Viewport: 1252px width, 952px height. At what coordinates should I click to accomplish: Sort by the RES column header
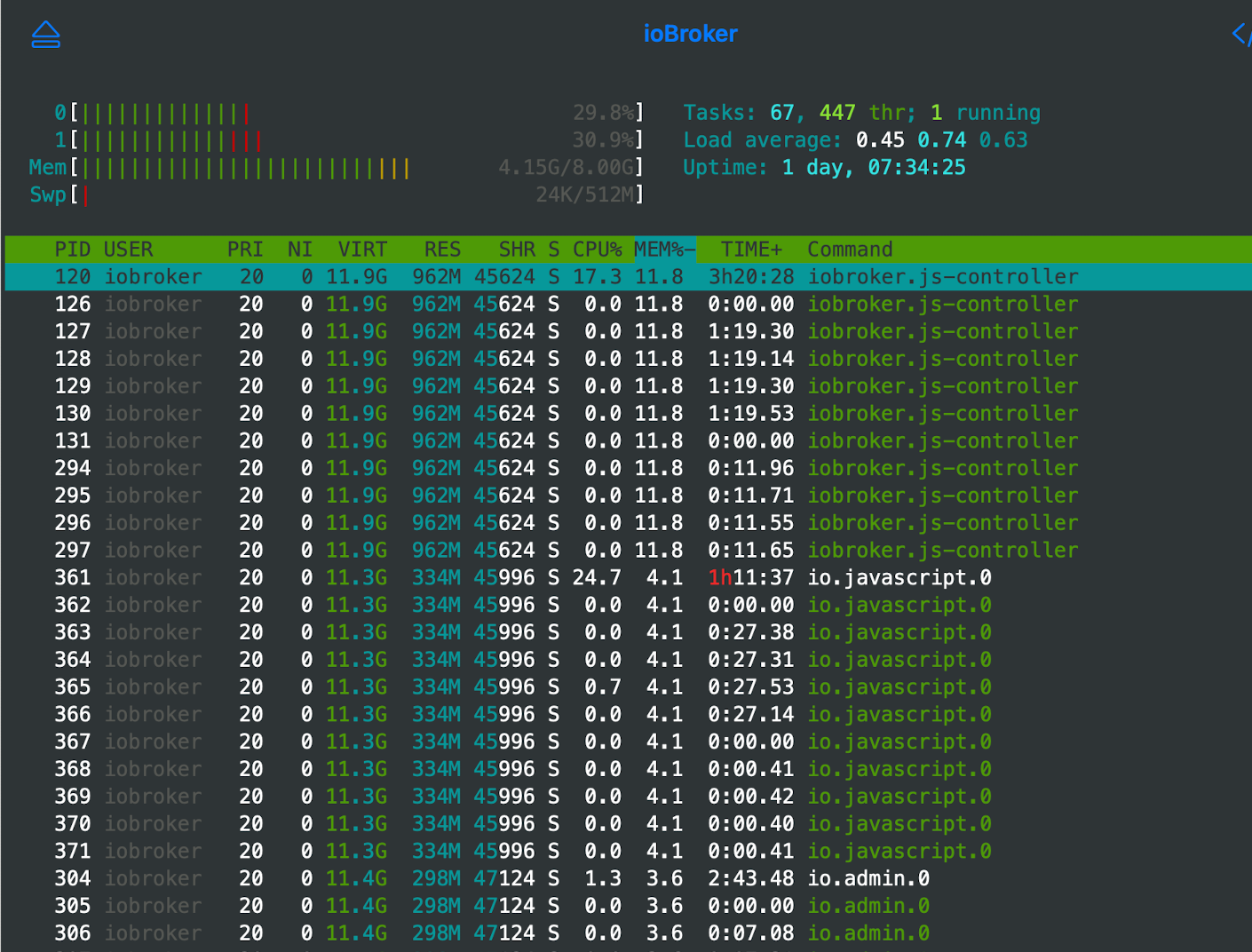tap(442, 250)
